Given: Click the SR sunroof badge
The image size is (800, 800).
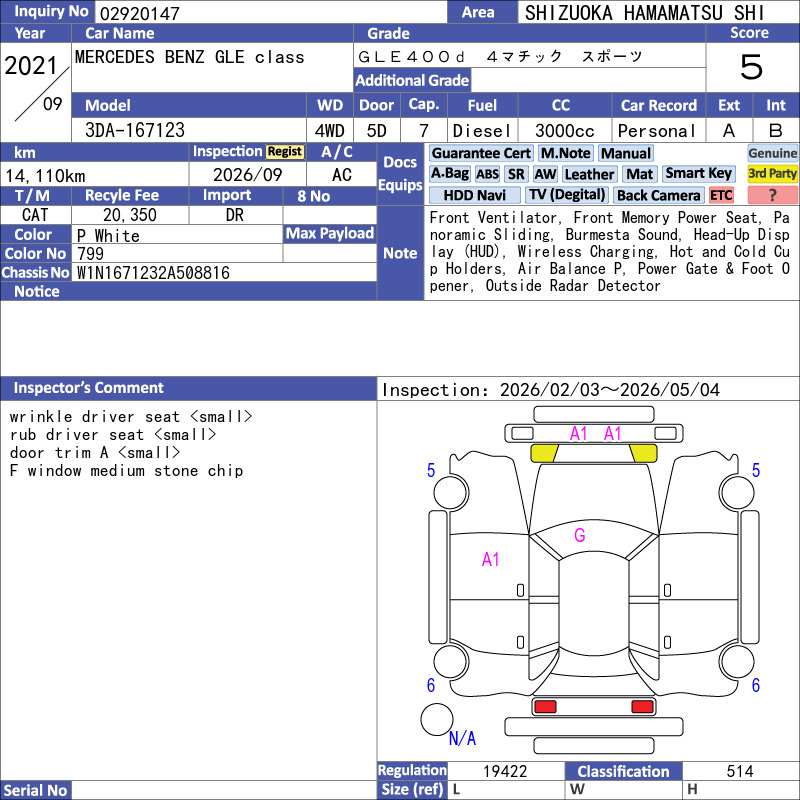Looking at the screenshot, I should (516, 174).
